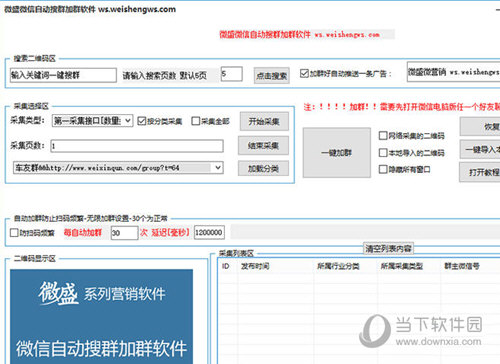The image size is (500, 364).
Task: Click the 开始采集 button
Action: point(264,121)
